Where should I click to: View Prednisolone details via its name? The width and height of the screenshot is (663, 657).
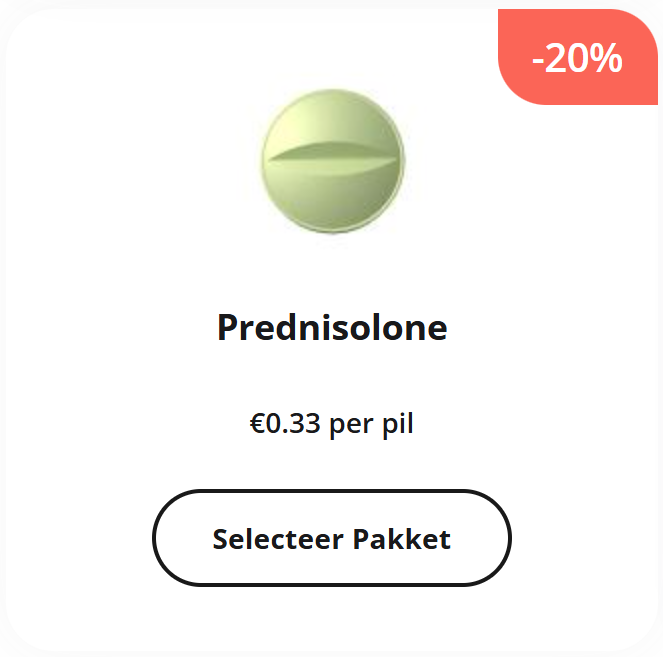point(332,327)
